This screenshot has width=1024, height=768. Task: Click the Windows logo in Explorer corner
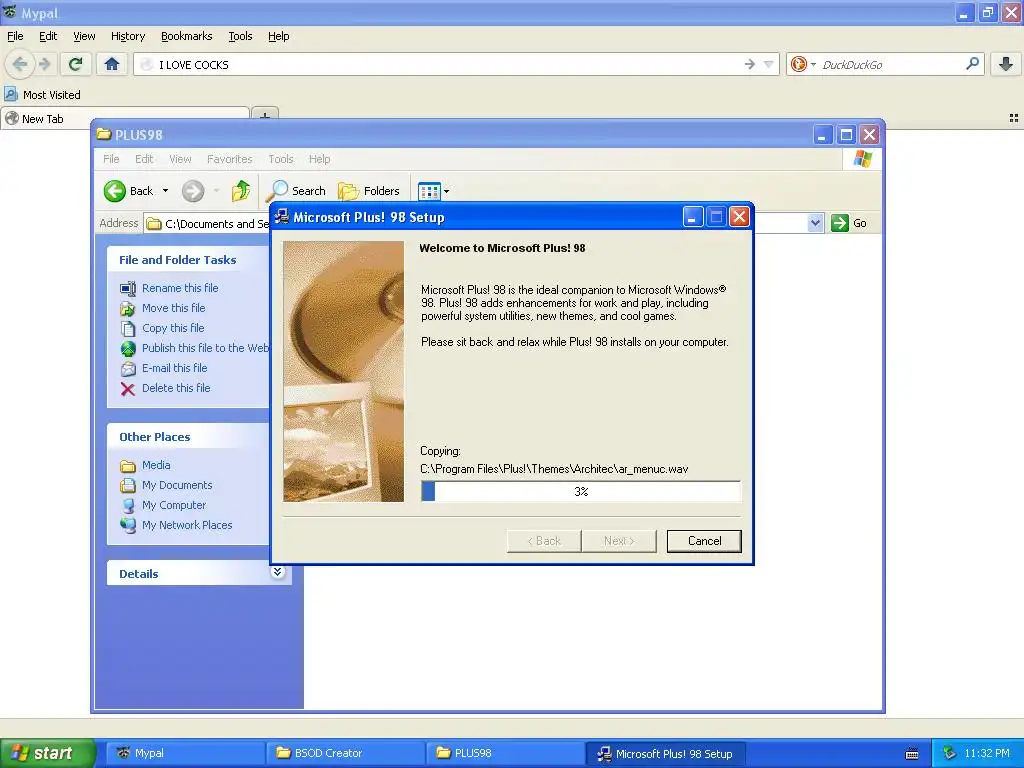(x=862, y=159)
